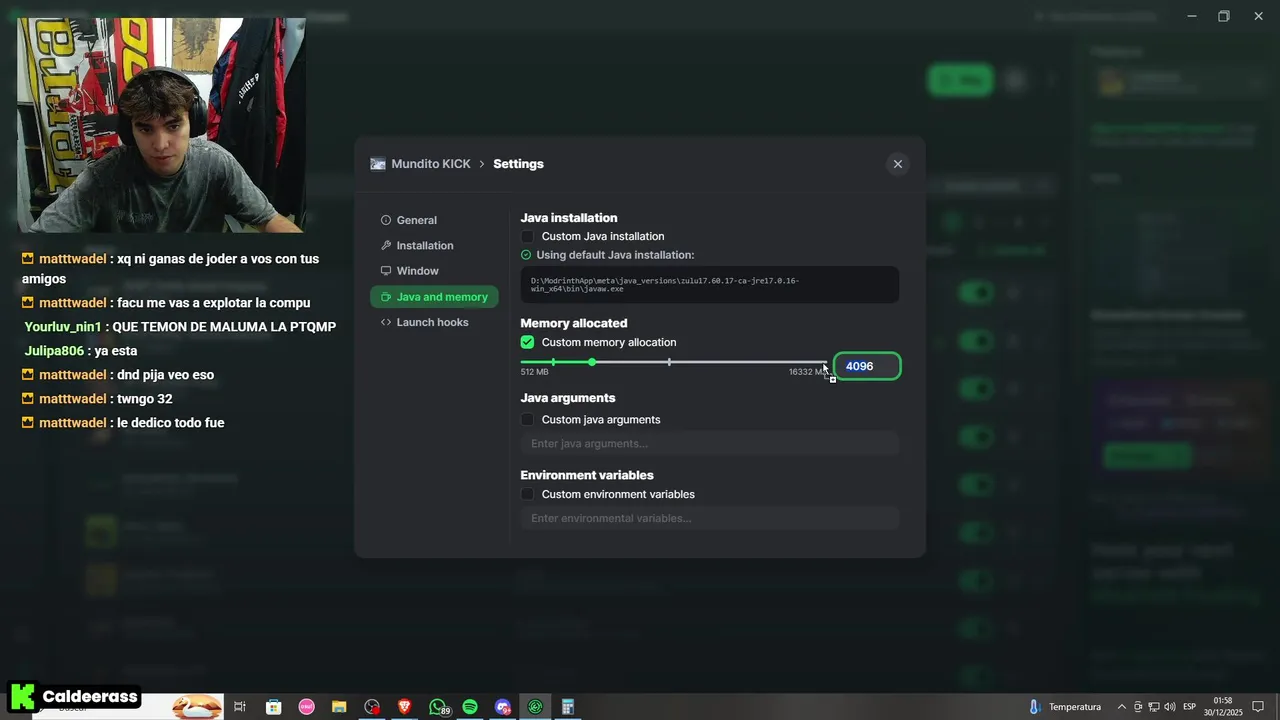
Task: Click the Java arguments heading
Action: pyautogui.click(x=568, y=398)
